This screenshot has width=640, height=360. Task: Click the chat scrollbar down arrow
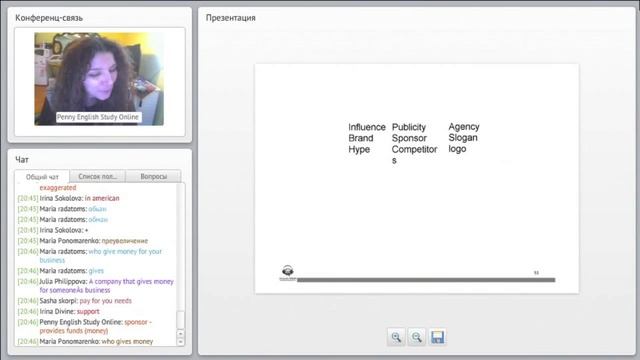click(x=180, y=342)
